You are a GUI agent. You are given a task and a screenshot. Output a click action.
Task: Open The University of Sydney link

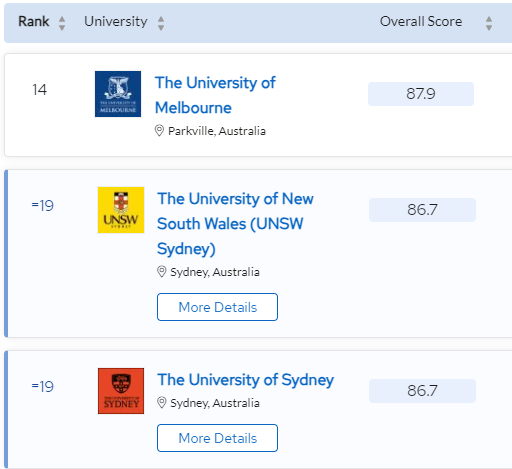point(245,380)
